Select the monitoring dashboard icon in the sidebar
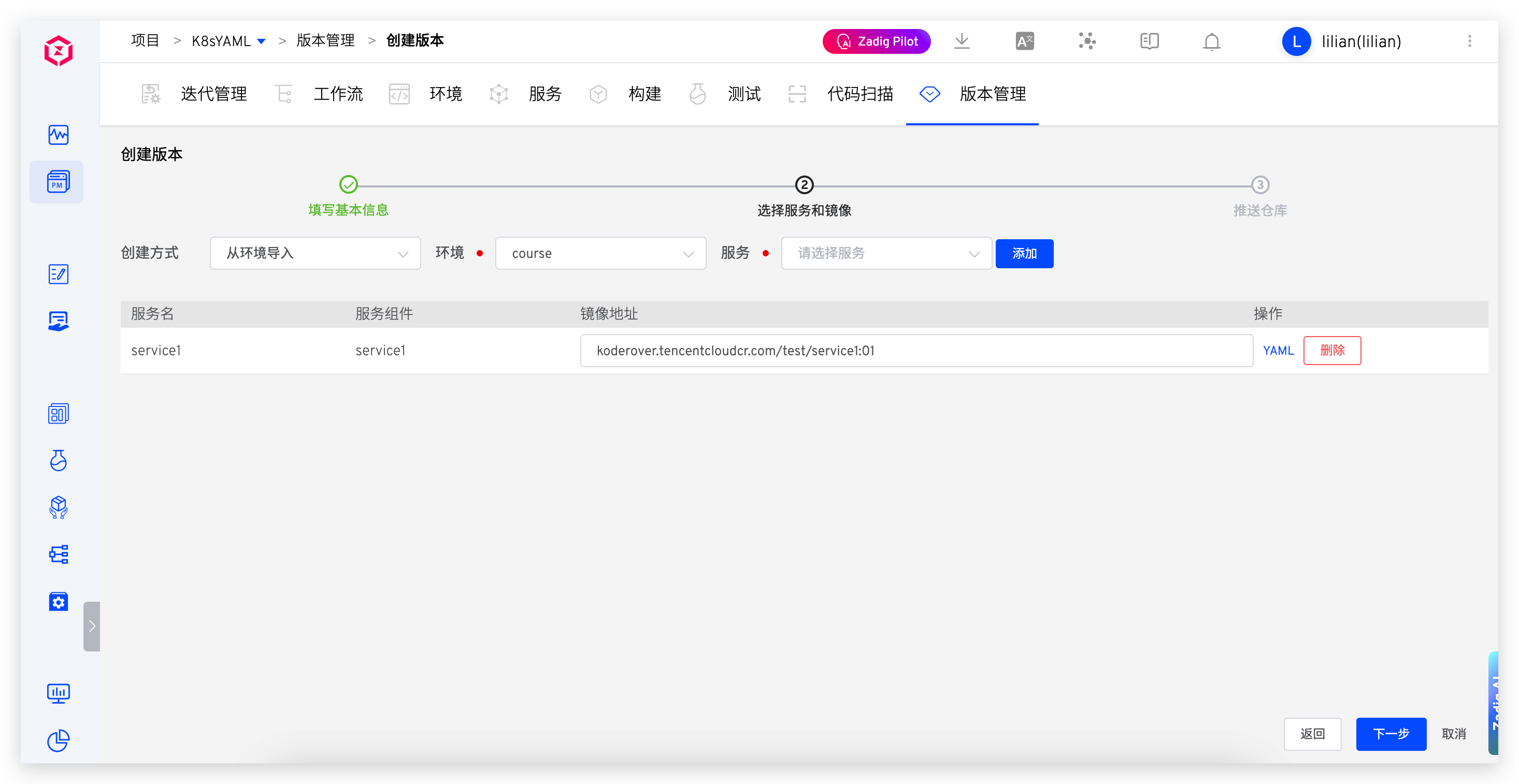1519x784 pixels. 57,135
